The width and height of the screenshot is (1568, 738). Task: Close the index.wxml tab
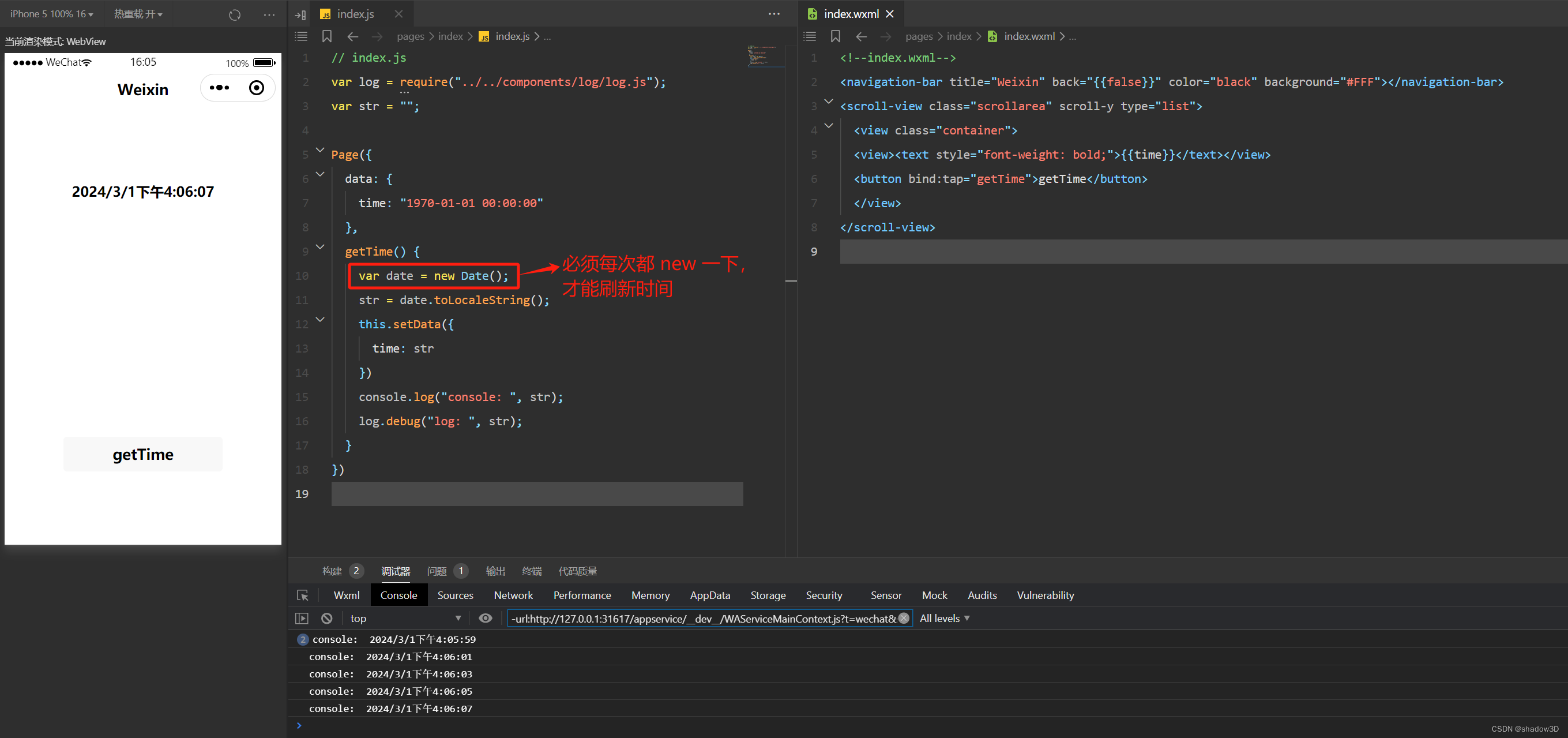coord(890,14)
